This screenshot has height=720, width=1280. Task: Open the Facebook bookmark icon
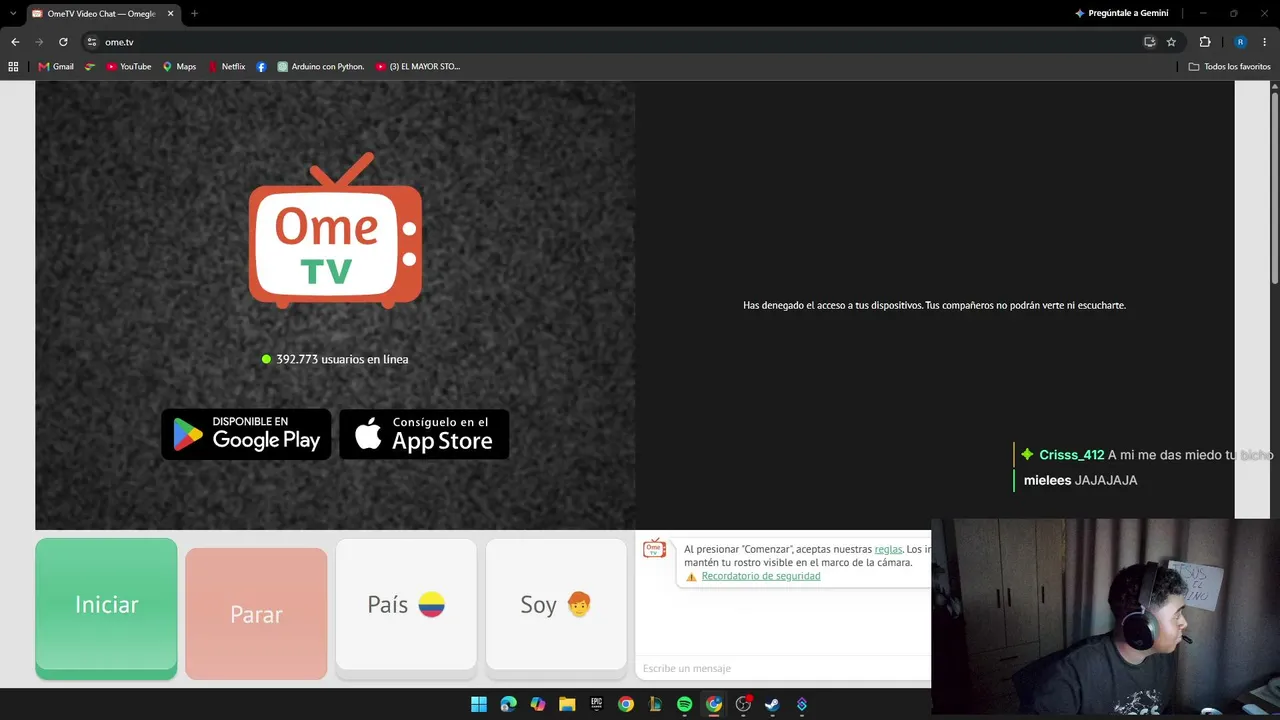261,67
